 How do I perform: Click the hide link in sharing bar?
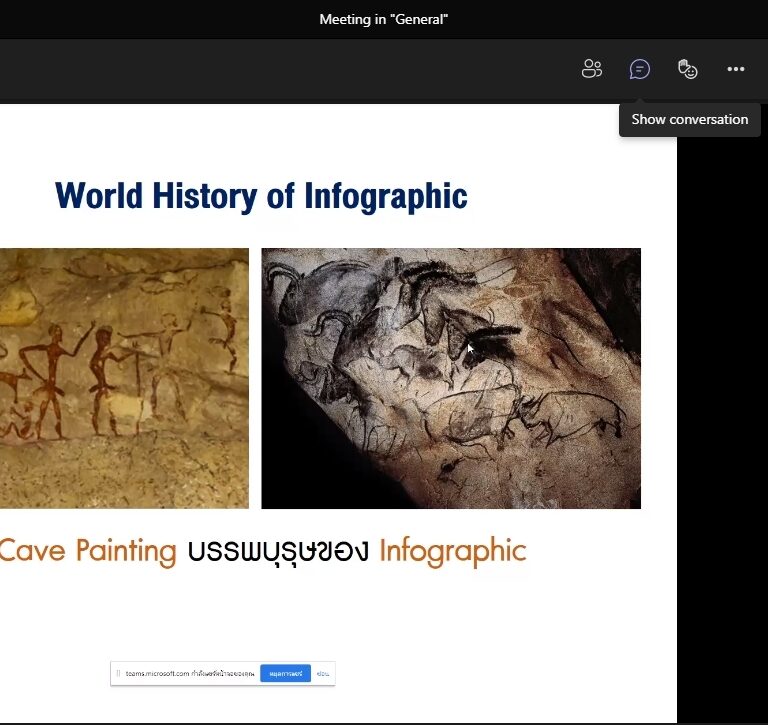[322, 674]
